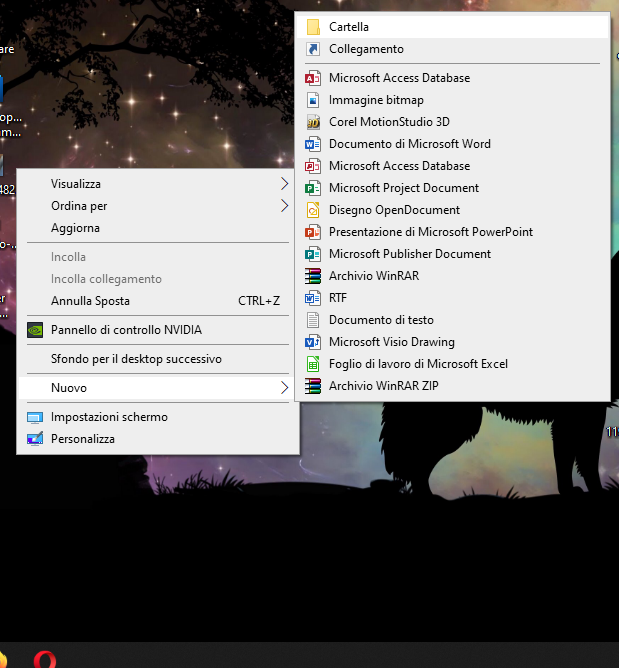Open Opera from the taskbar
The image size is (619, 668).
click(44, 659)
